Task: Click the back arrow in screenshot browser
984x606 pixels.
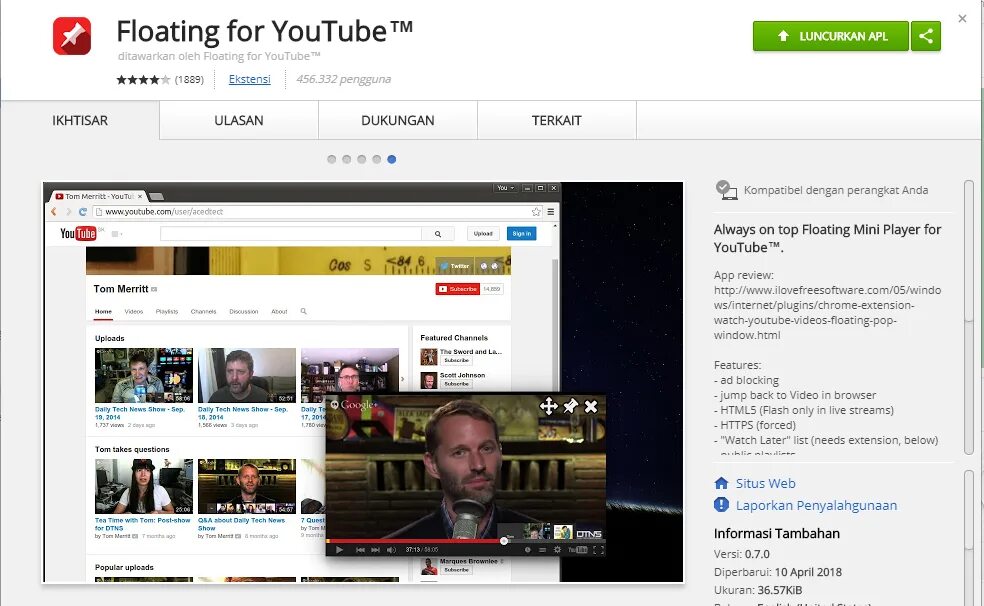Action: tap(54, 212)
